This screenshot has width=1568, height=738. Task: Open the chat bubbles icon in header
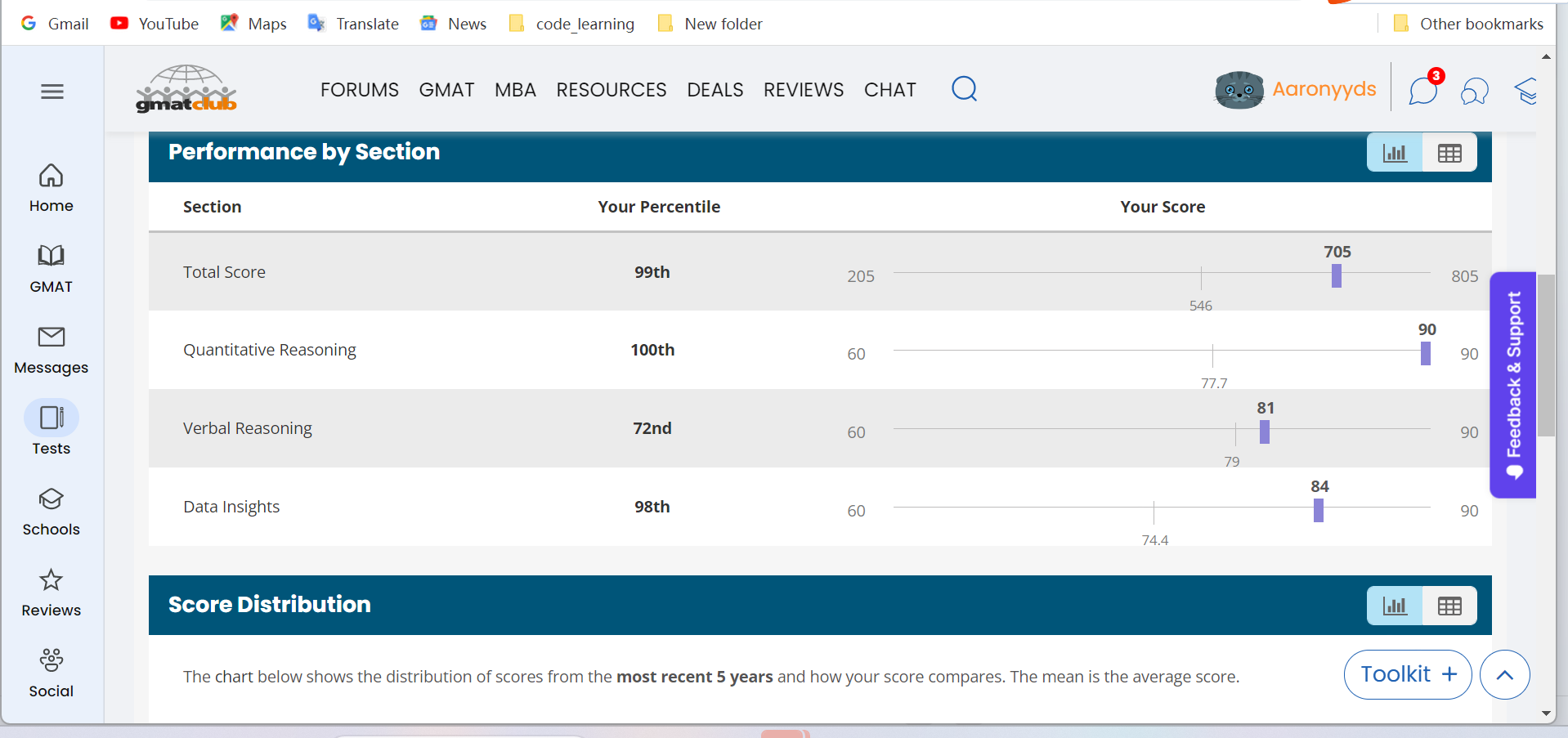pos(1474,91)
